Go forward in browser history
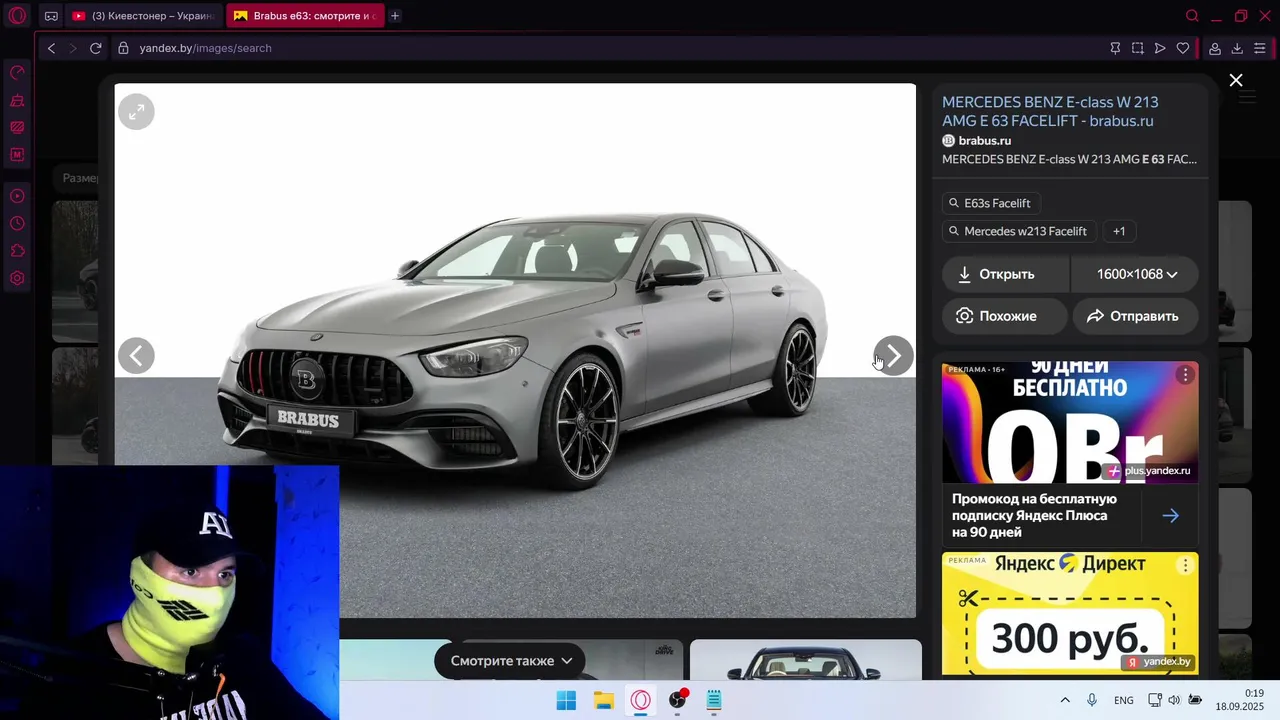Screen dimensions: 1280x720 (x=73, y=48)
